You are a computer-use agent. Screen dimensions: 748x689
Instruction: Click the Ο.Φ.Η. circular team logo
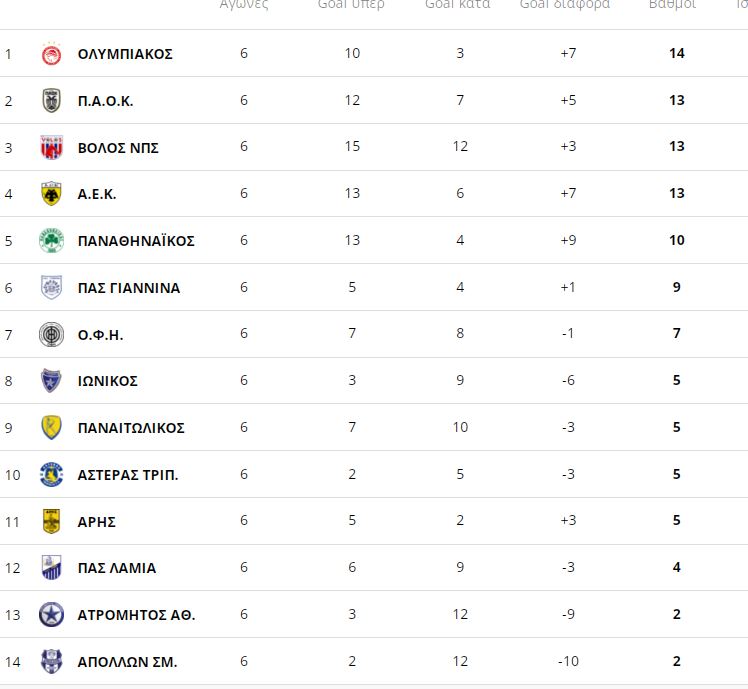51,334
